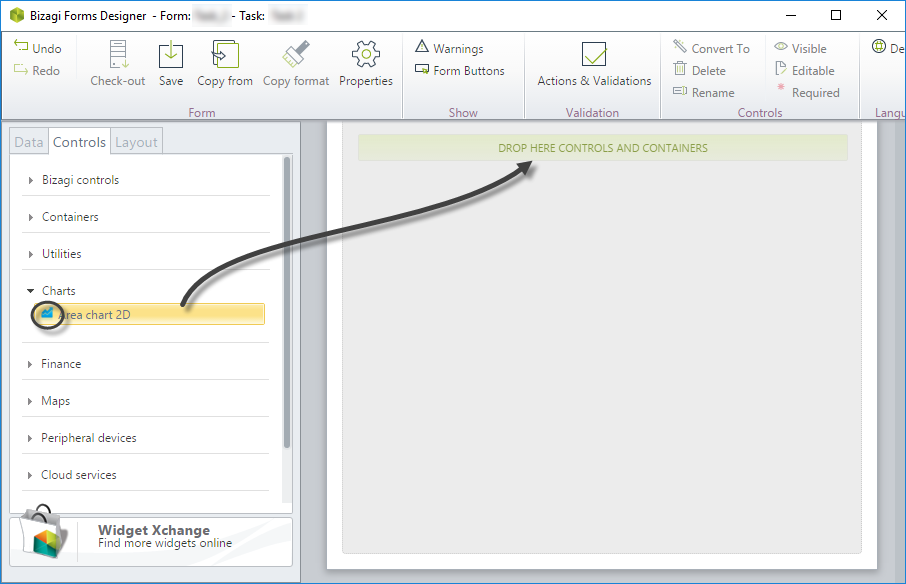Click the Copy from icon
This screenshot has height=584, width=906.
click(x=225, y=55)
